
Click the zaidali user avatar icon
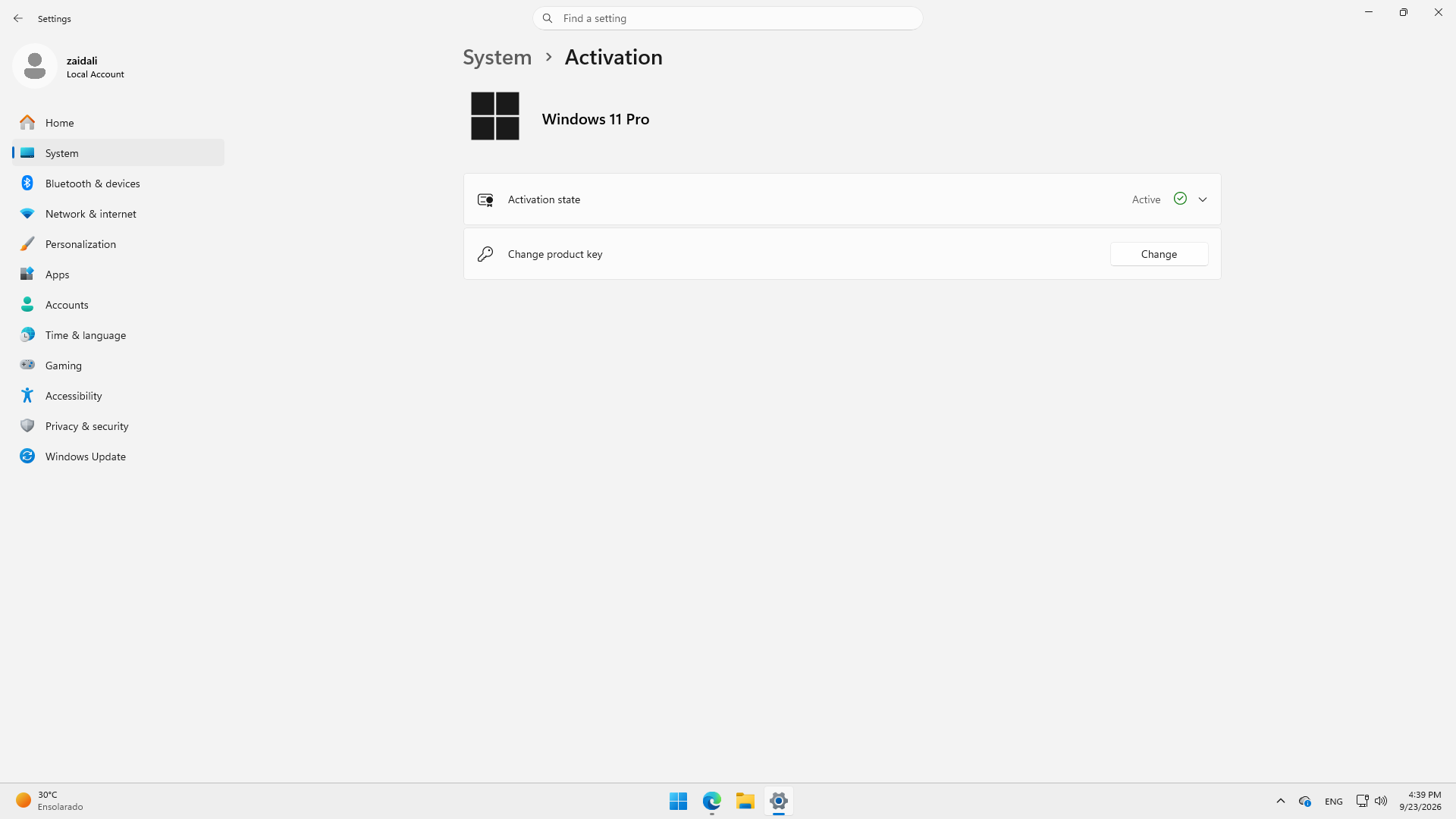[x=34, y=66]
